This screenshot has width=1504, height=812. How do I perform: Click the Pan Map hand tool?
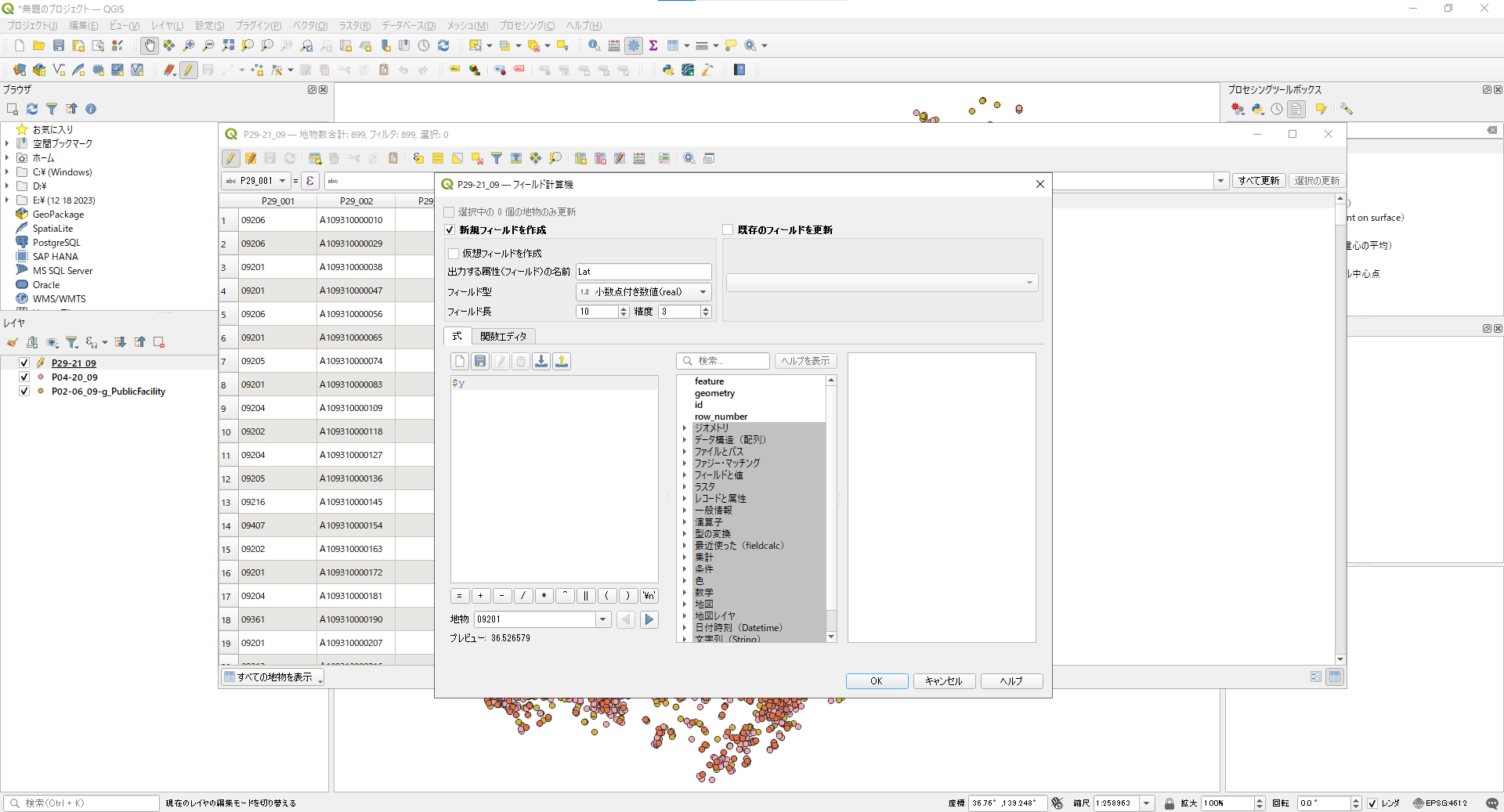pyautogui.click(x=149, y=45)
